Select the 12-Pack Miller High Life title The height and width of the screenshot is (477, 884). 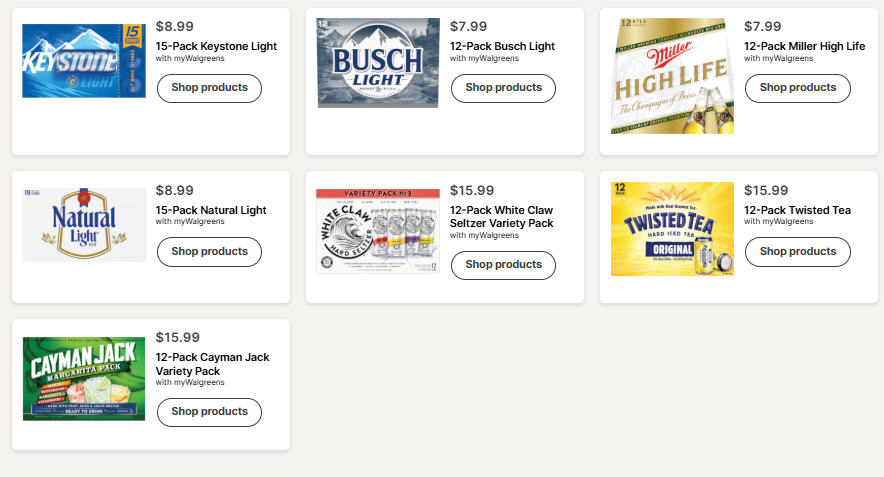[x=805, y=46]
